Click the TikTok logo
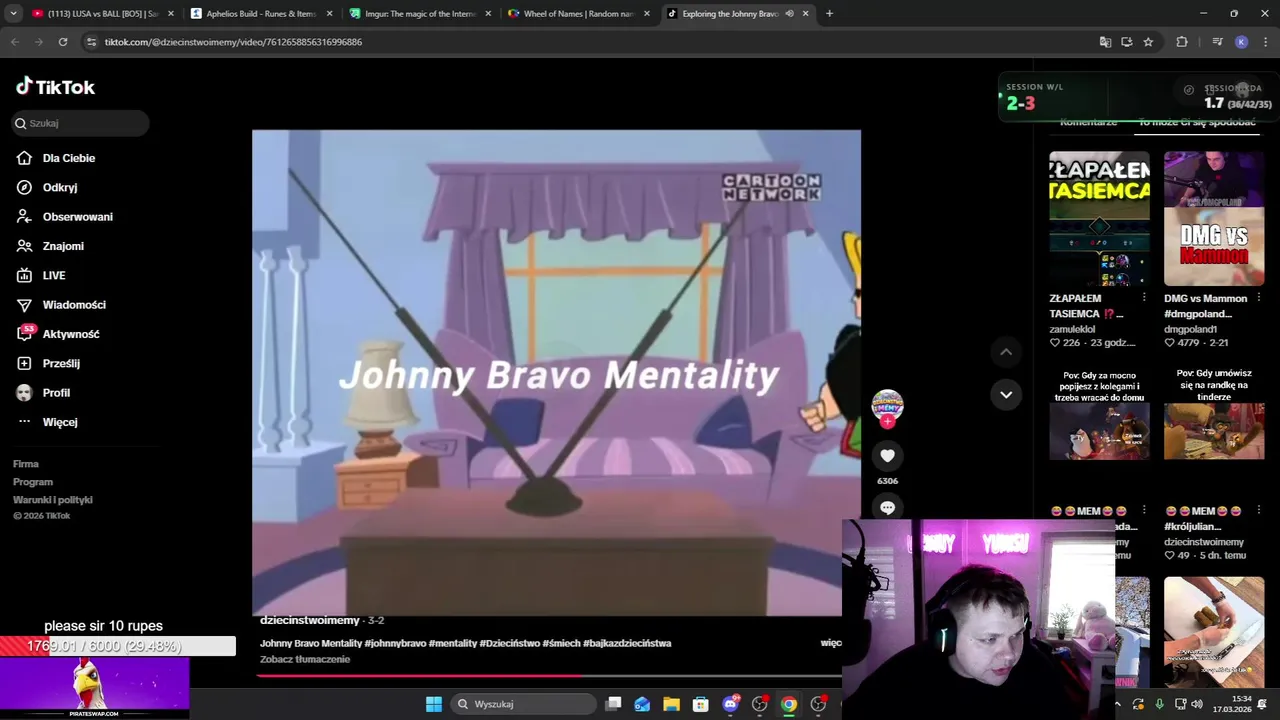The image size is (1280, 720). 55,87
